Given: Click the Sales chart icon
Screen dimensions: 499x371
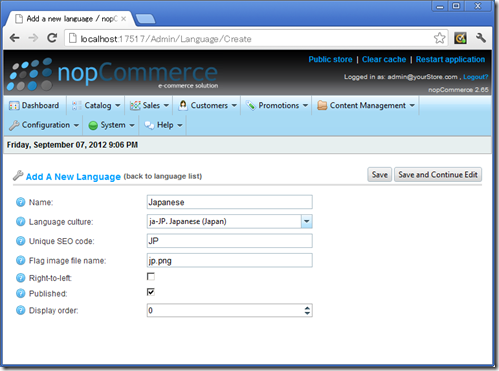Looking at the screenshot, I should [x=135, y=106].
